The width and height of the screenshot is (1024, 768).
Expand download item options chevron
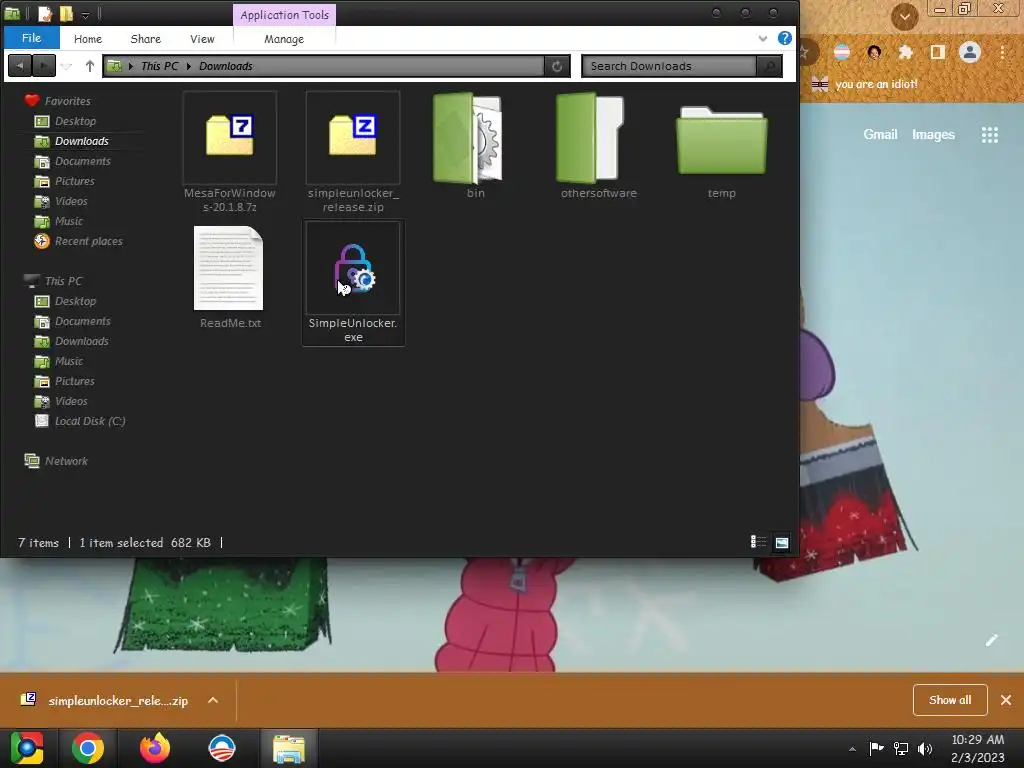pyautogui.click(x=213, y=700)
